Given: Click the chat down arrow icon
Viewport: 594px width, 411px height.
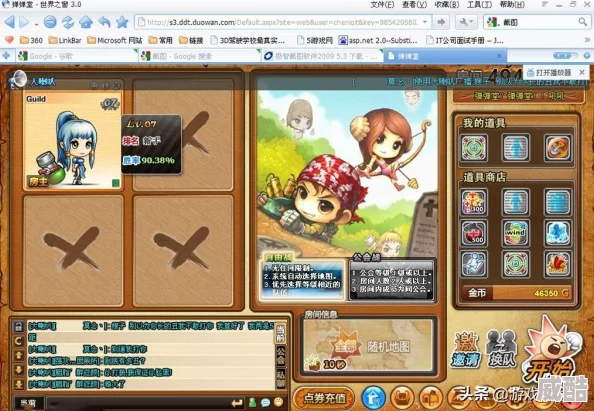Looking at the screenshot, I should tap(18, 370).
